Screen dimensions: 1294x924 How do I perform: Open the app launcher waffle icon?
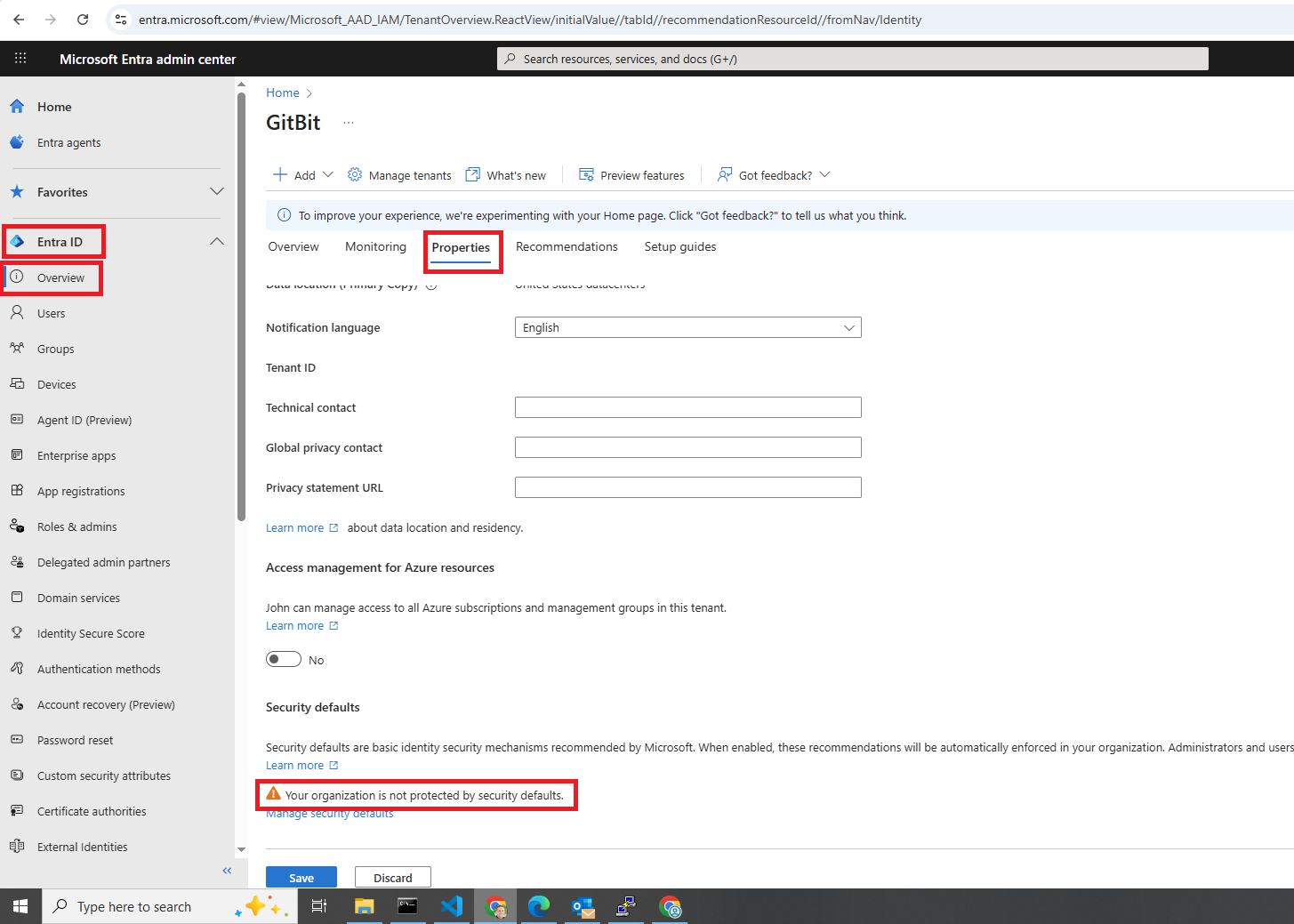(x=20, y=58)
